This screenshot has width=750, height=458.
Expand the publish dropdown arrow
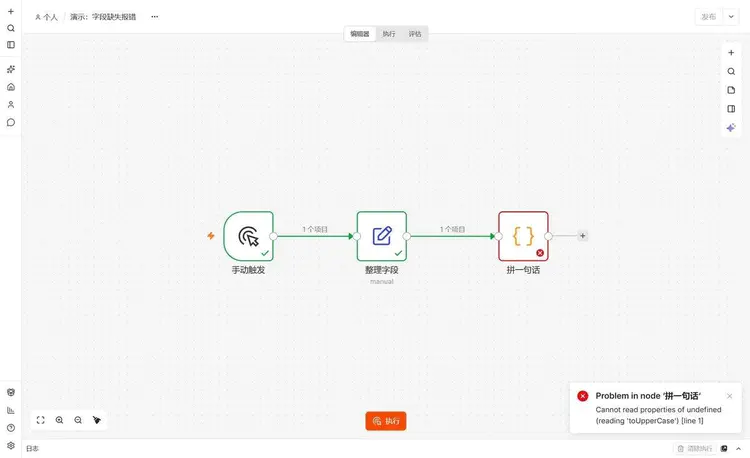pos(731,17)
